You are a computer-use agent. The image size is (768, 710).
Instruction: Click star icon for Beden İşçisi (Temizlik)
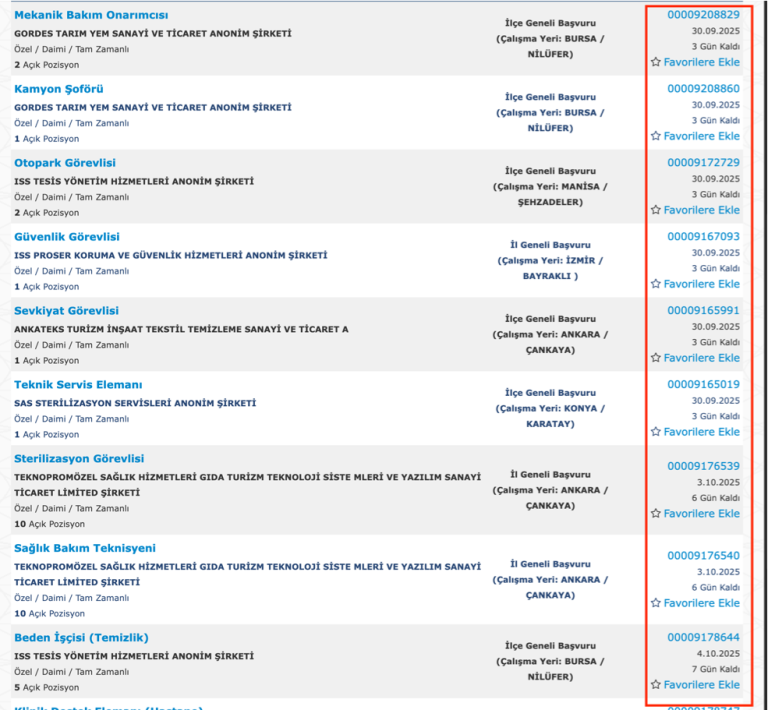click(656, 684)
